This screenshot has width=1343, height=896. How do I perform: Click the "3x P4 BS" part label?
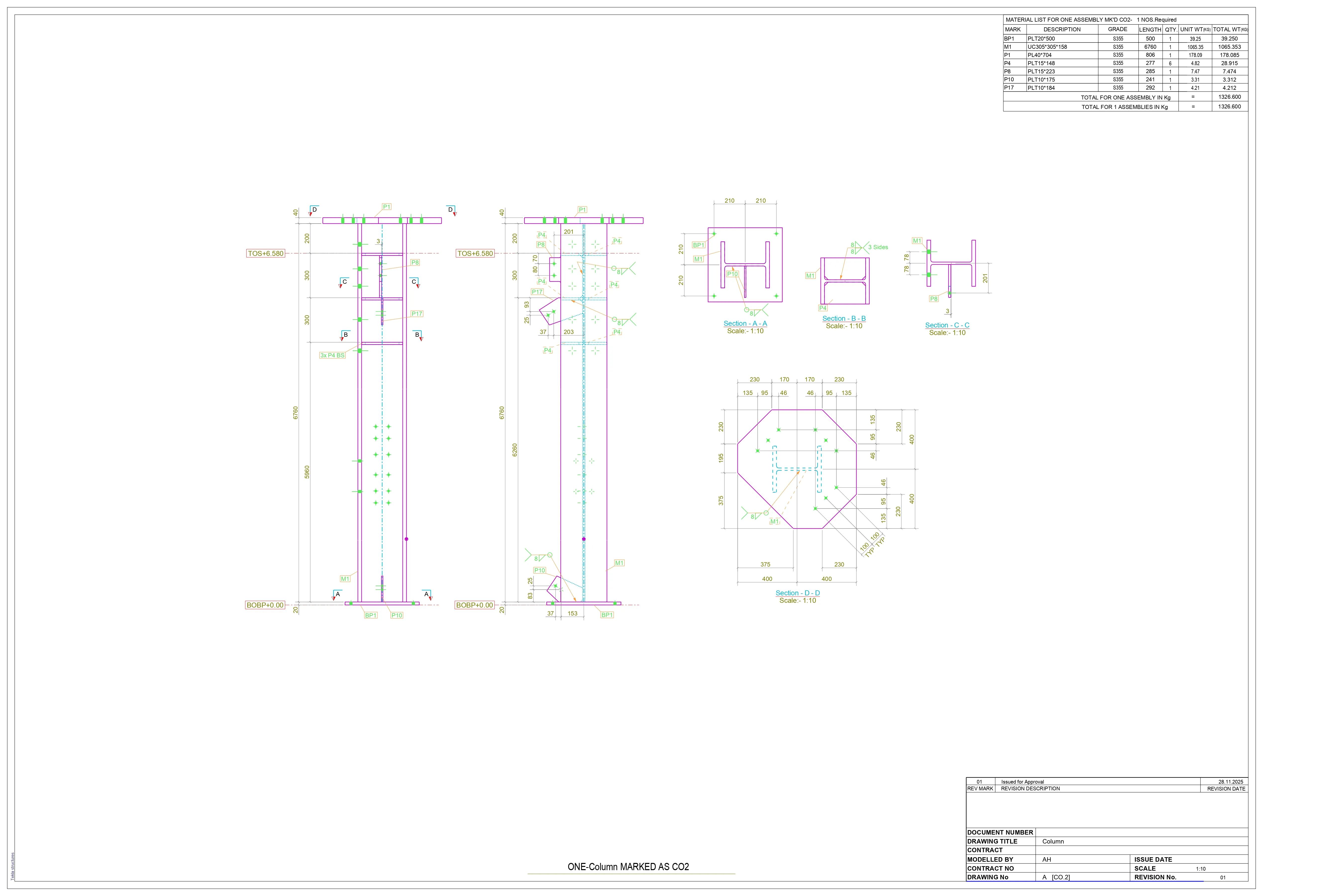pos(332,355)
